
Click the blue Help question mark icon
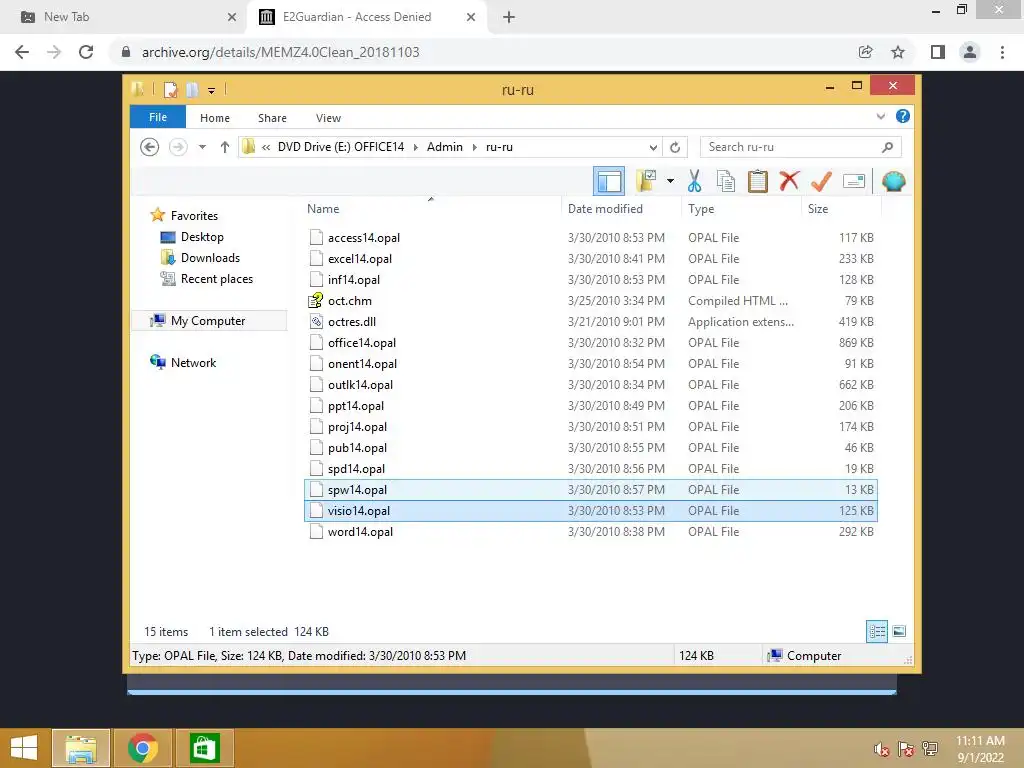[x=903, y=116]
